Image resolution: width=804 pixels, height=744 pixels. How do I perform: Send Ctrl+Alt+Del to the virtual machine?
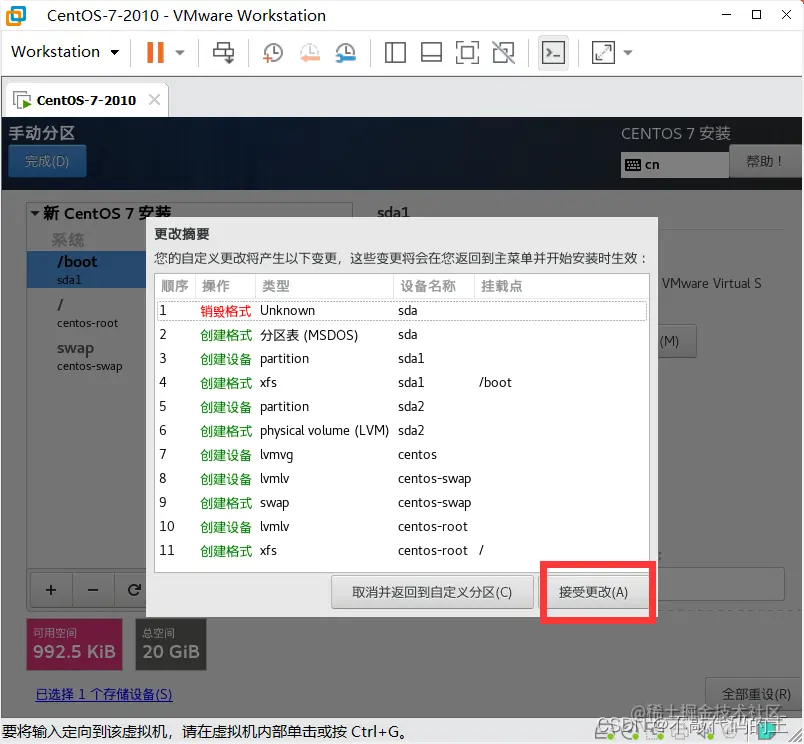(x=224, y=52)
